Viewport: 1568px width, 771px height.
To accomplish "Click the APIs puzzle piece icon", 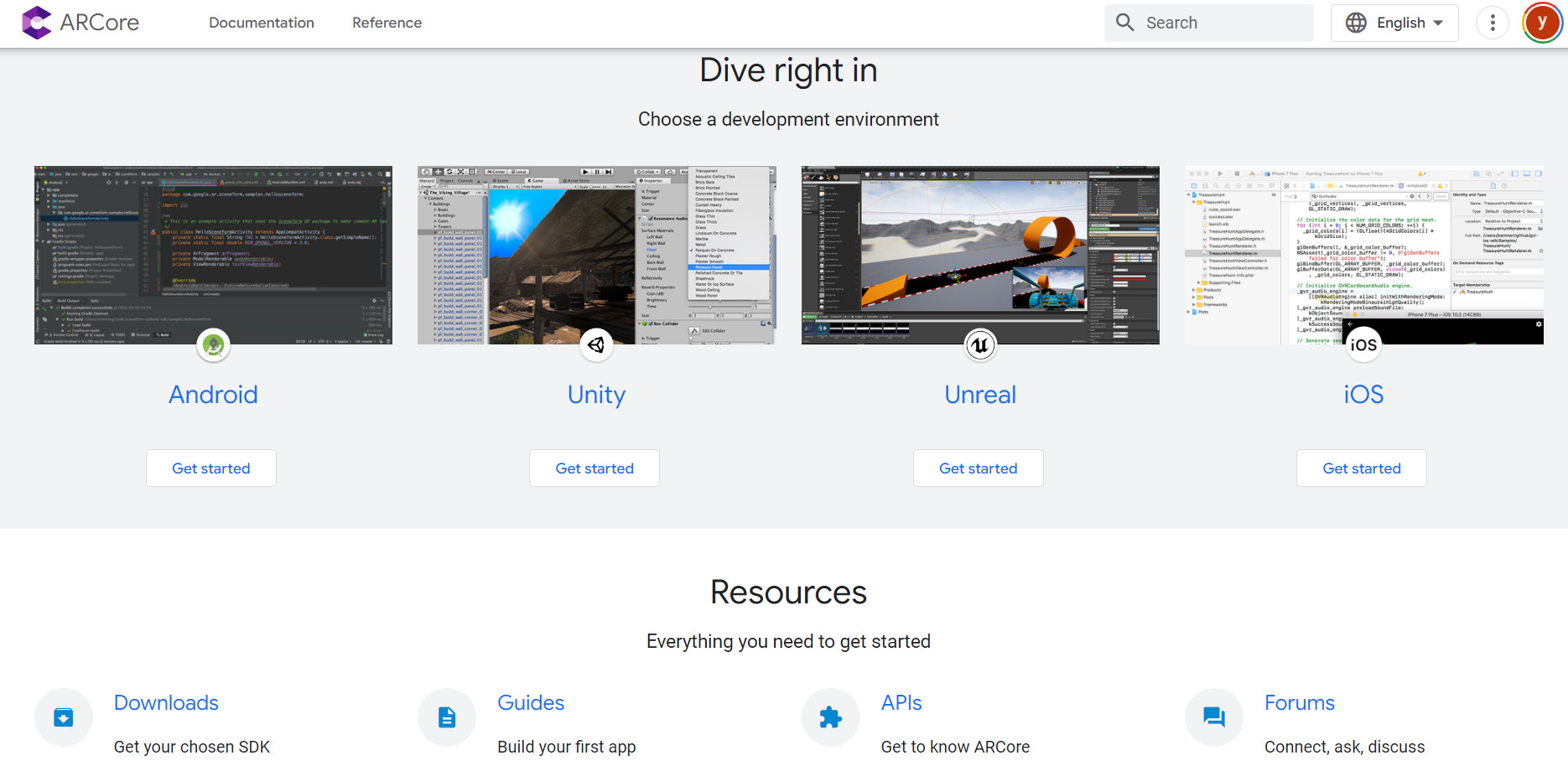I will coord(831,717).
